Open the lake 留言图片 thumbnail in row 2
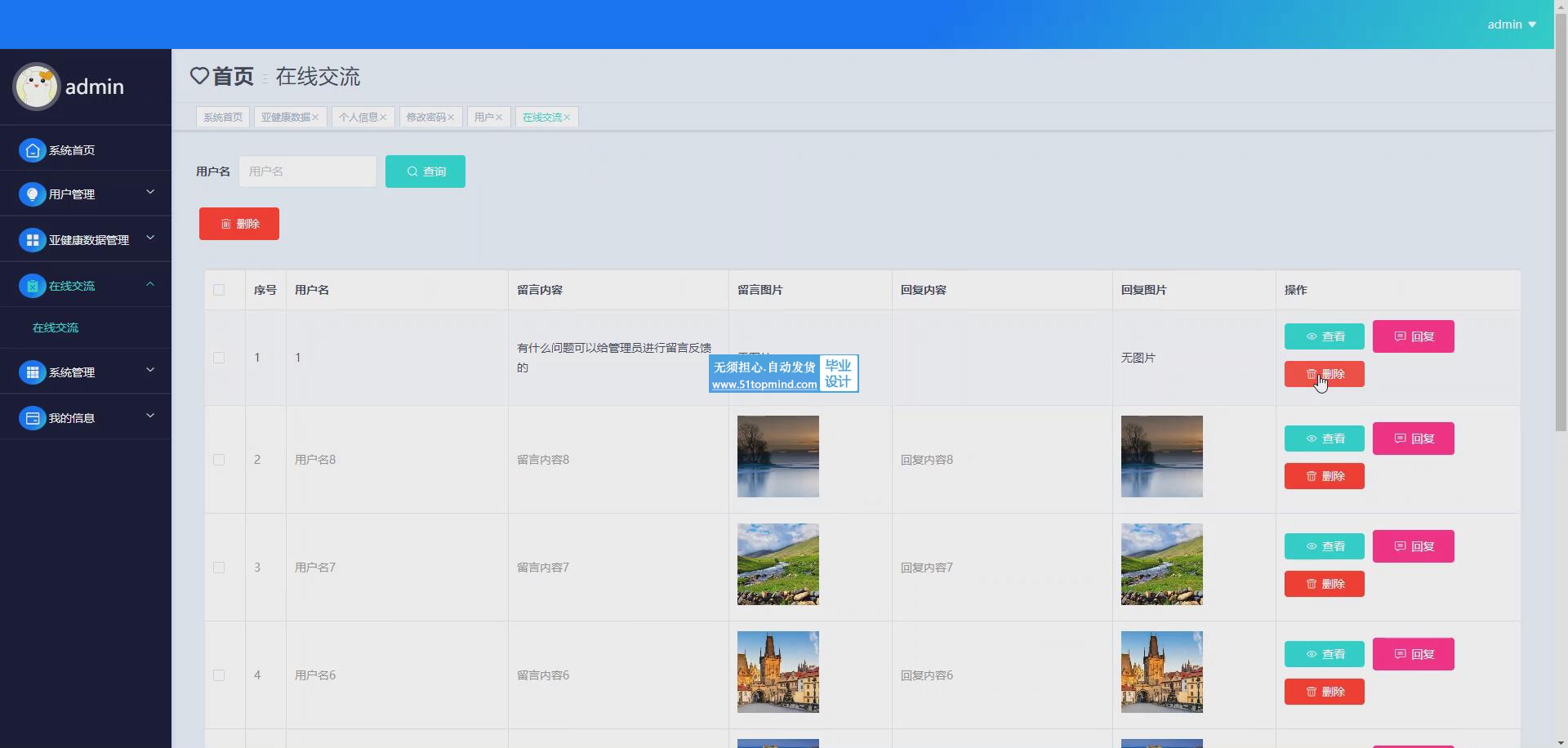The height and width of the screenshot is (748, 1568). pos(778,456)
